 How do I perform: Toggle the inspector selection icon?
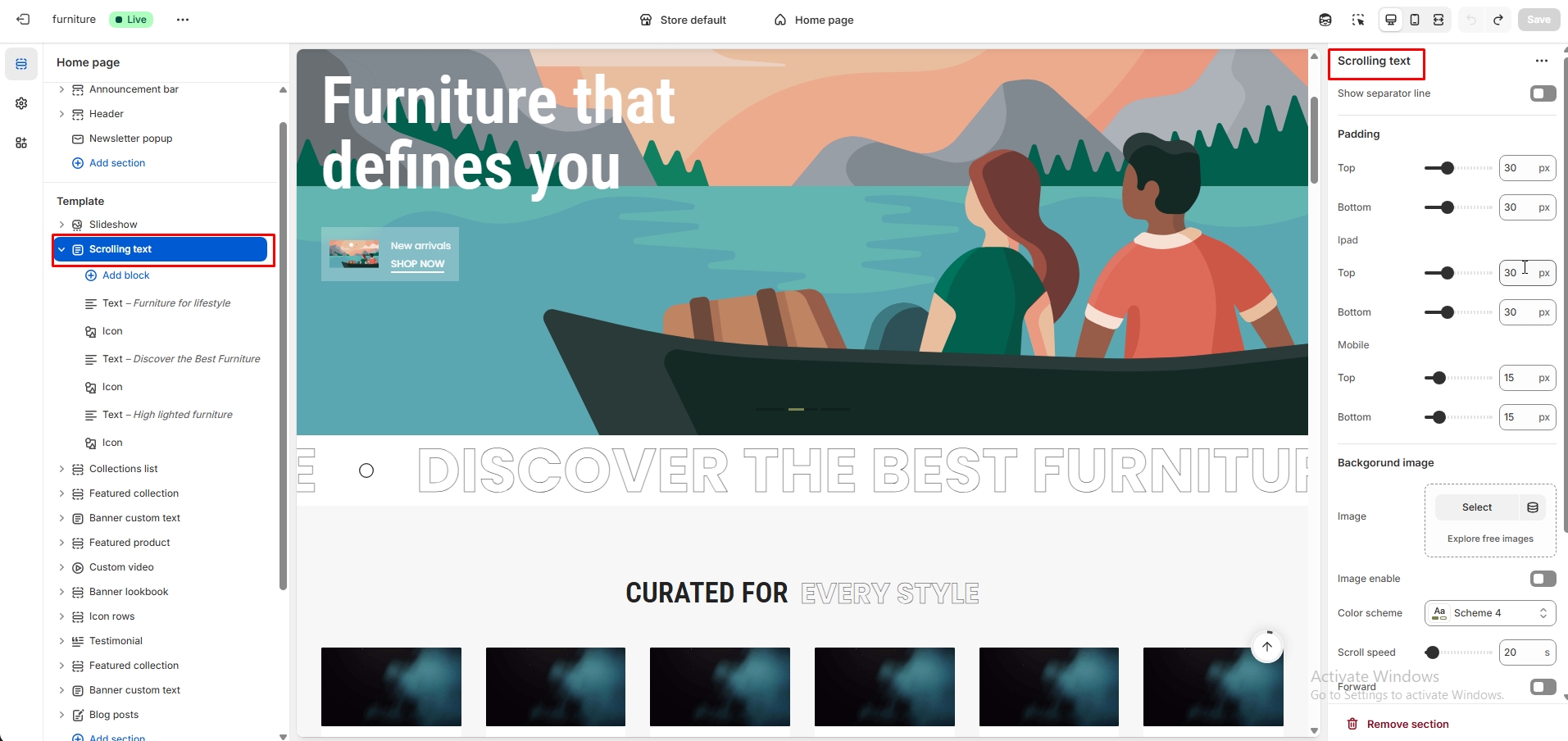pyautogui.click(x=1358, y=20)
